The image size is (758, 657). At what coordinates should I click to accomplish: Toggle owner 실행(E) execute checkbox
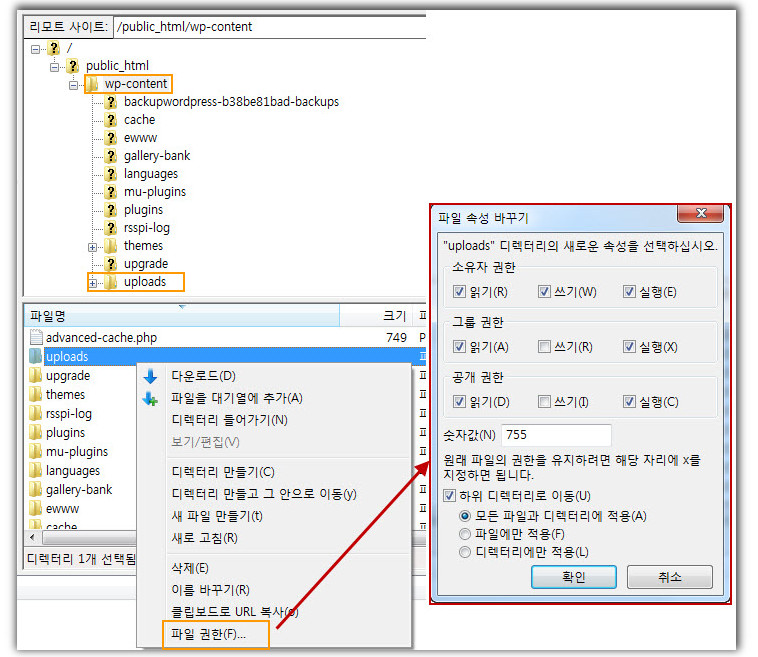tap(629, 292)
